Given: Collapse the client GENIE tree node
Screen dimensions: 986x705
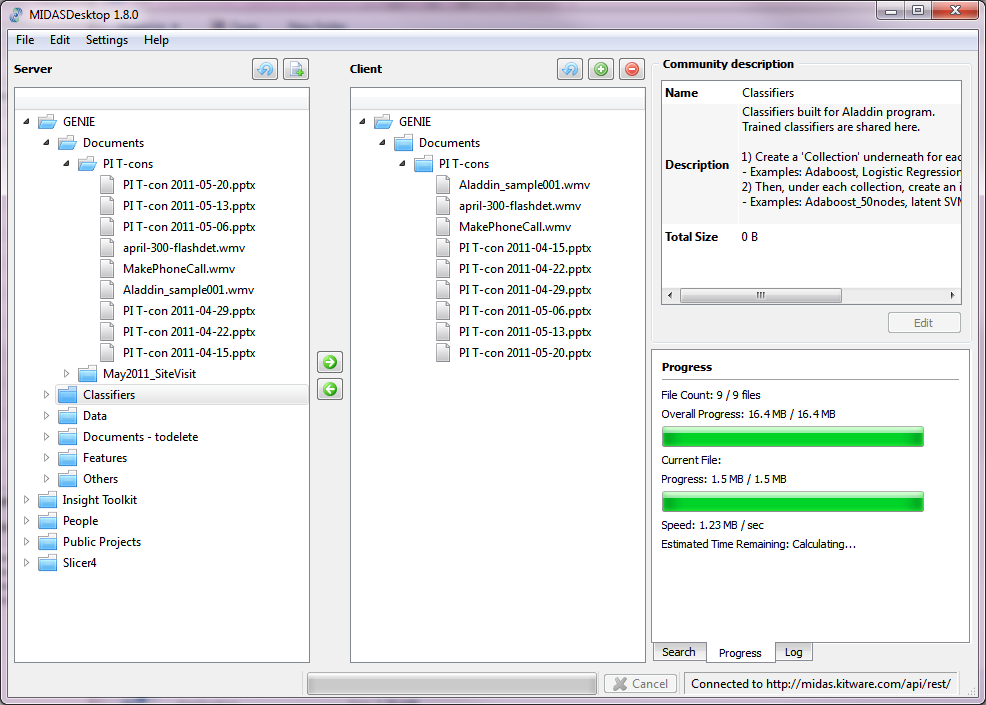Looking at the screenshot, I should pyautogui.click(x=363, y=122).
